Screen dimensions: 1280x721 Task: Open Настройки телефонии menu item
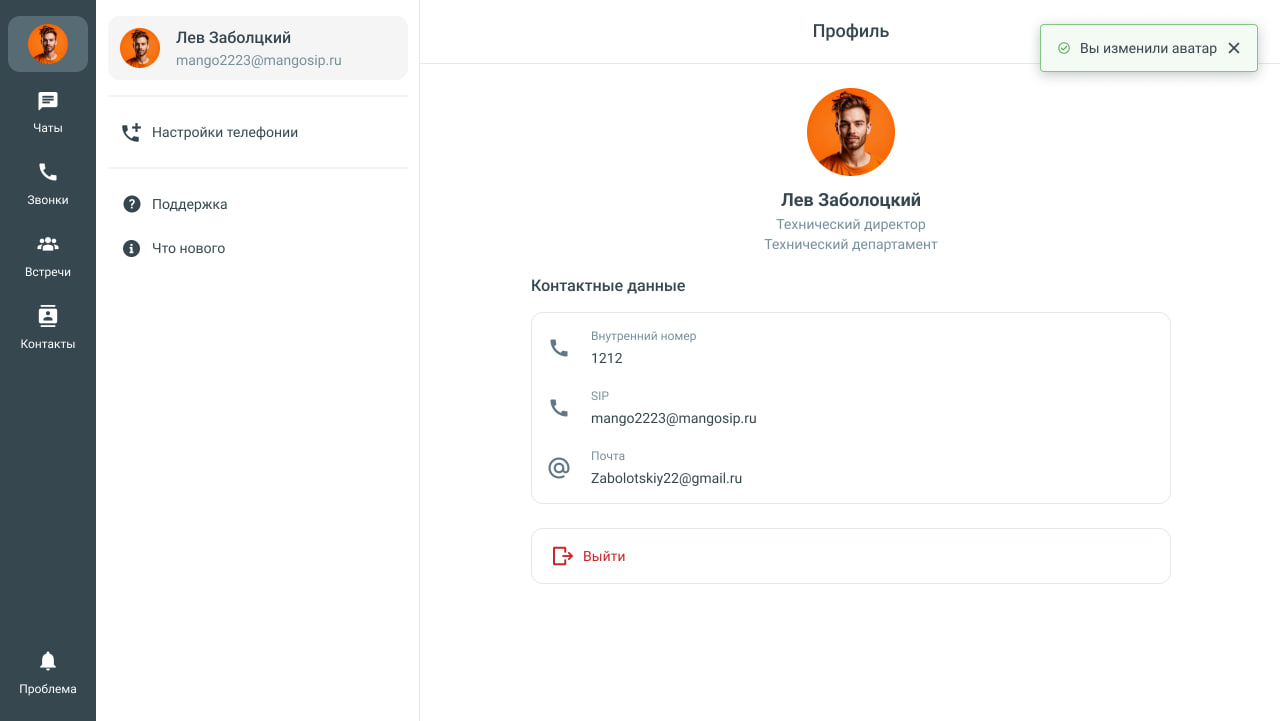pos(225,132)
